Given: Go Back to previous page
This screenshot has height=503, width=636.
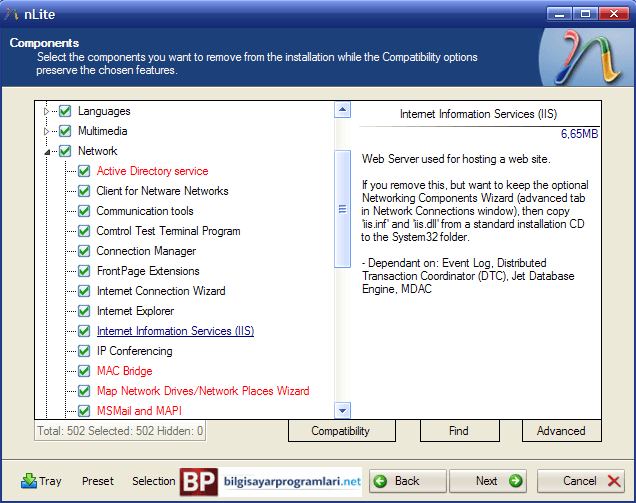Looking at the screenshot, I should coord(407,481).
